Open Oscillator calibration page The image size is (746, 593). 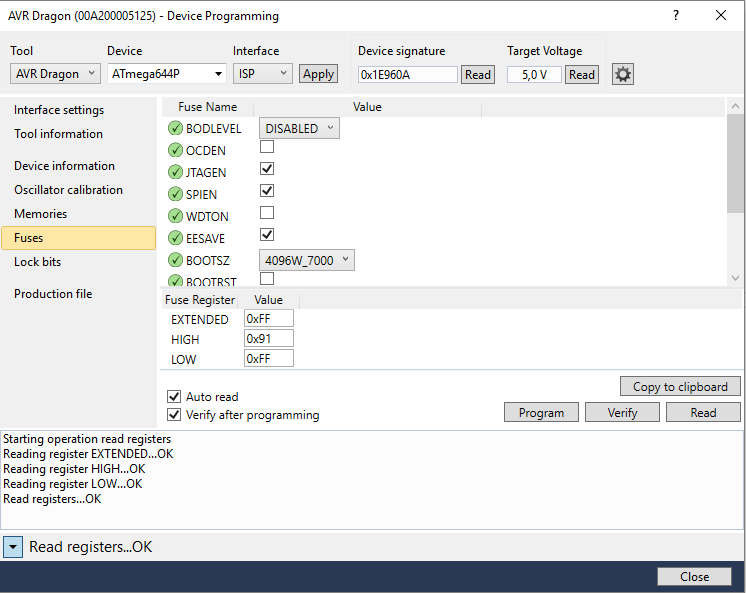pyautogui.click(x=68, y=189)
